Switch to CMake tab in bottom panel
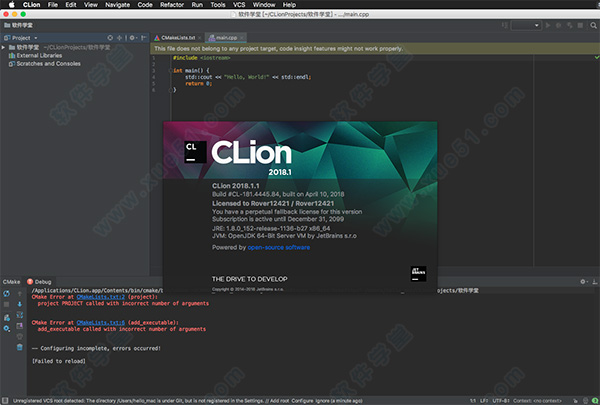The width and height of the screenshot is (600, 405). pyautogui.click(x=11, y=282)
